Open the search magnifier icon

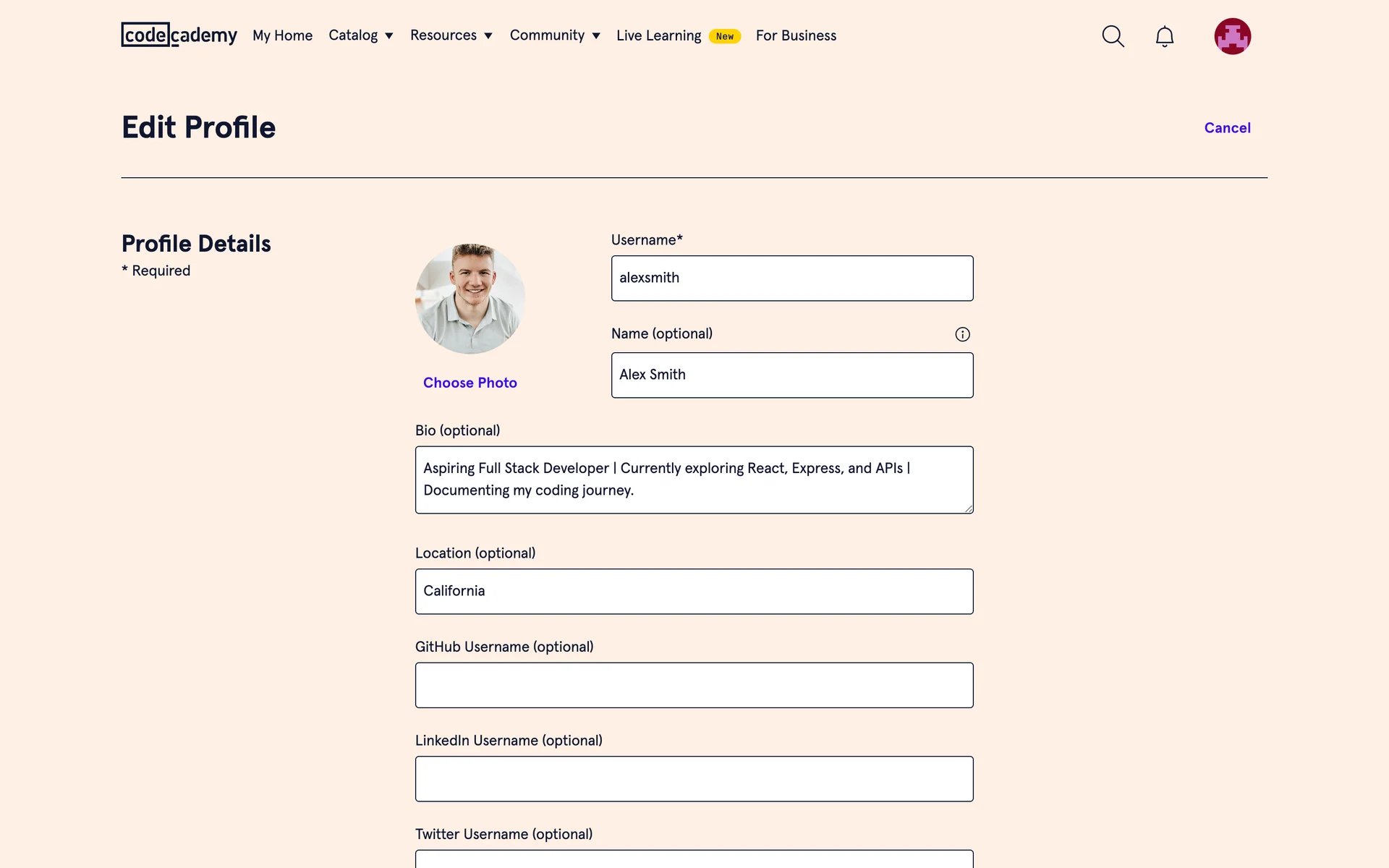1113,36
